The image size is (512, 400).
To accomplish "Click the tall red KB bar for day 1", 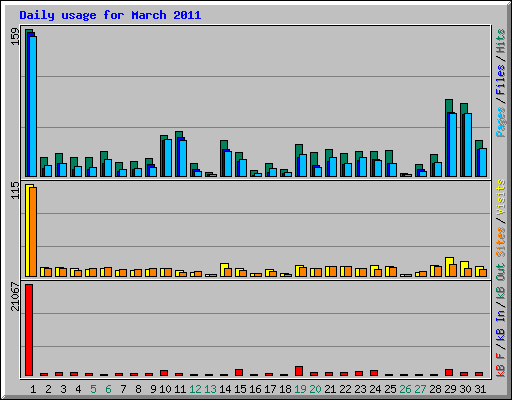I will [x=29, y=330].
